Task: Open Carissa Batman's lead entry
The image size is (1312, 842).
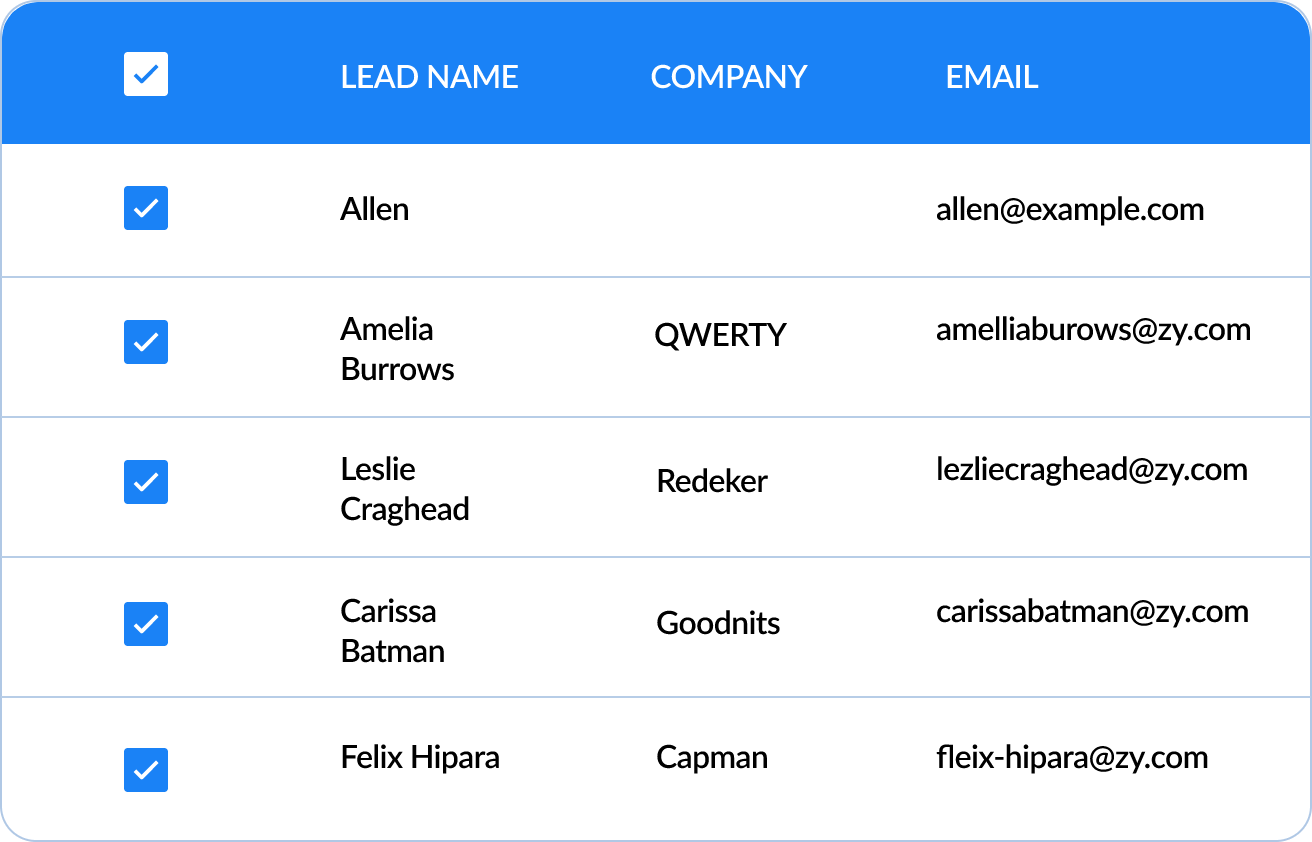Action: 392,631
